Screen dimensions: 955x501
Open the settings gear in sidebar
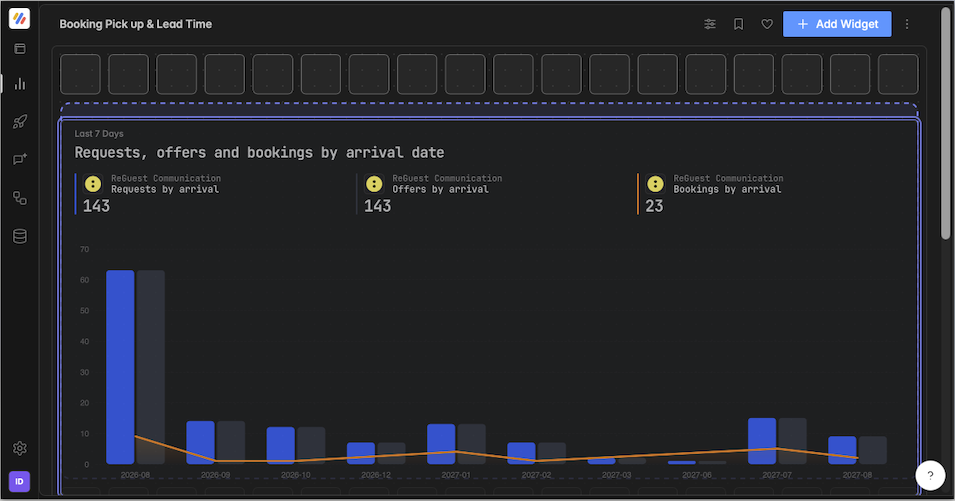pyautogui.click(x=19, y=448)
